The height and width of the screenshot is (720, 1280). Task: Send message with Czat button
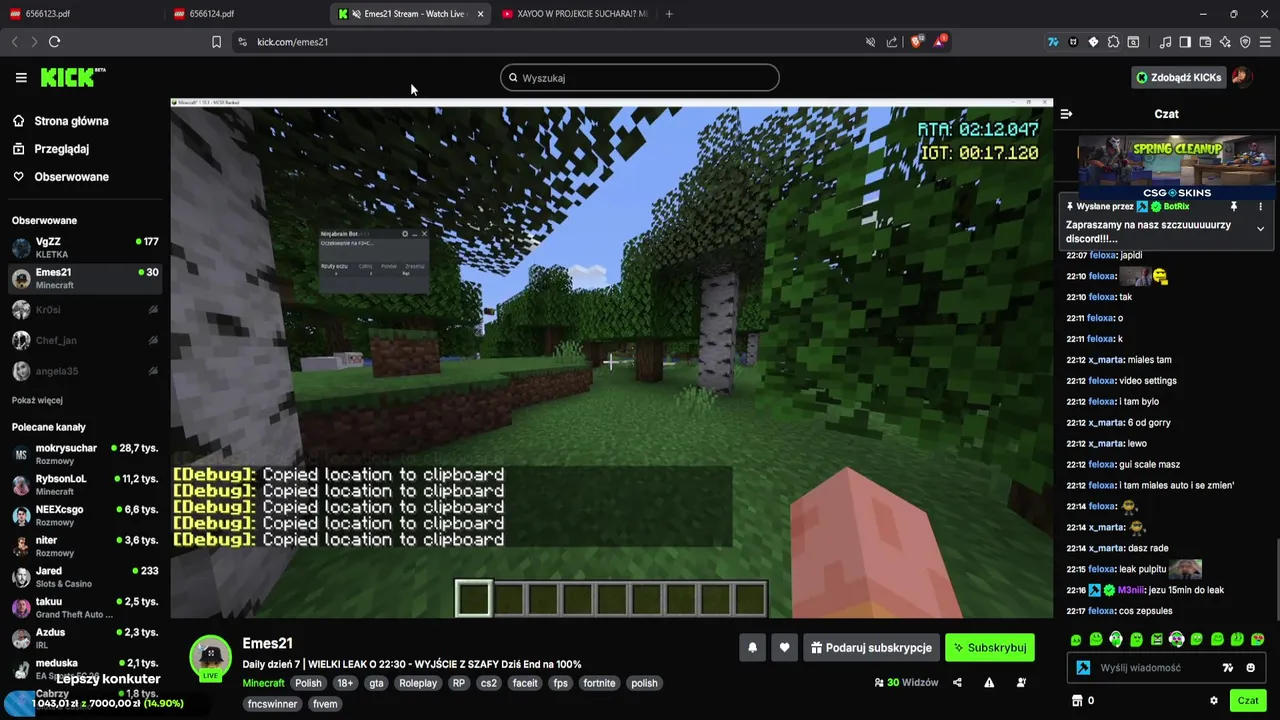tap(1248, 701)
